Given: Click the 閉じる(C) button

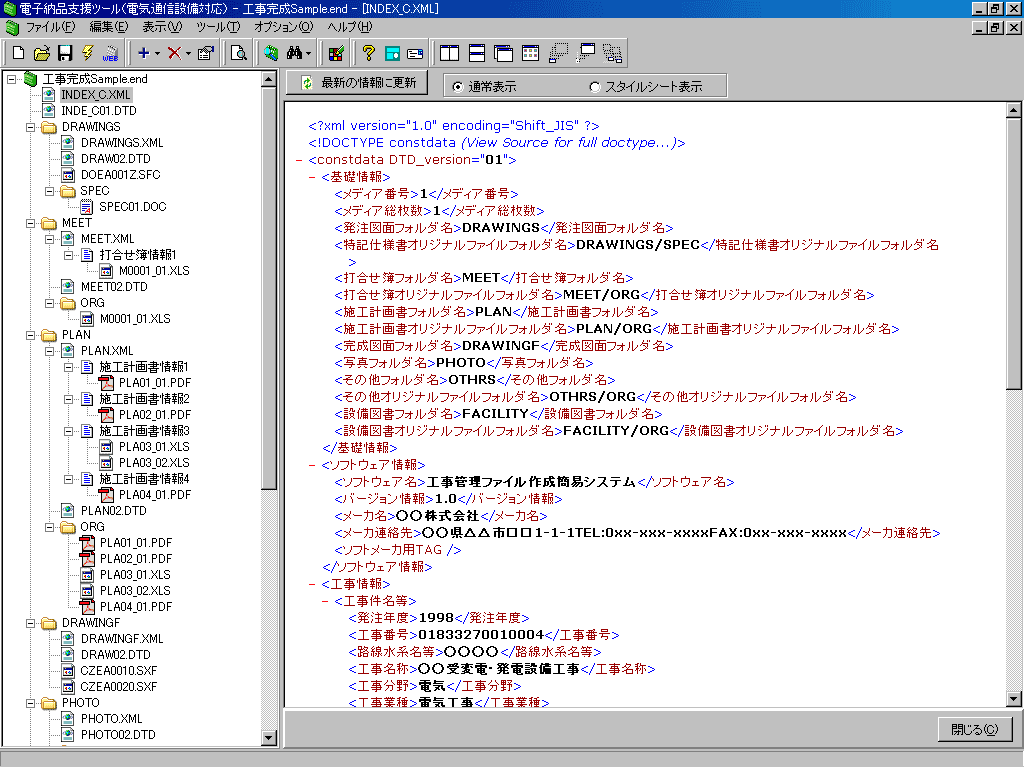Looking at the screenshot, I should 974,729.
